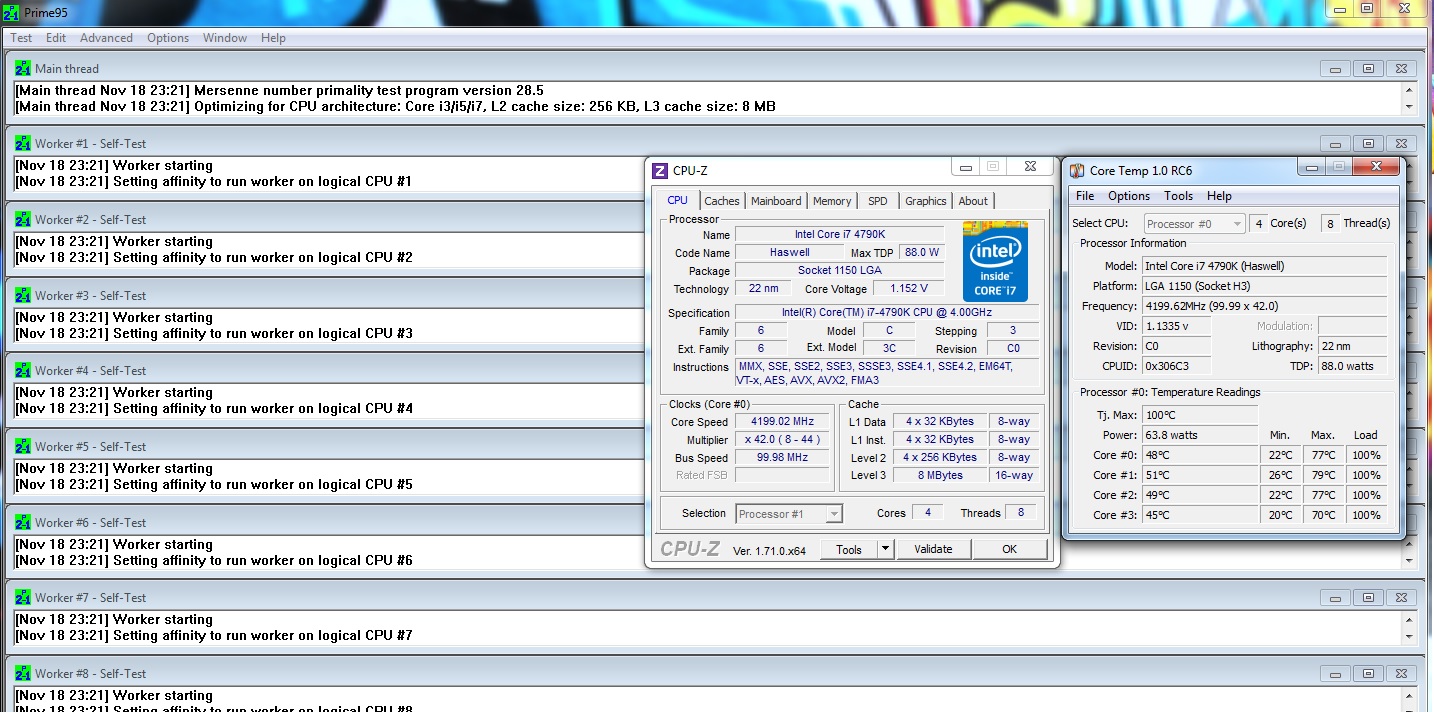1434x712 pixels.
Task: Click the CPUID value 0x306C3
Action: (x=1176, y=366)
